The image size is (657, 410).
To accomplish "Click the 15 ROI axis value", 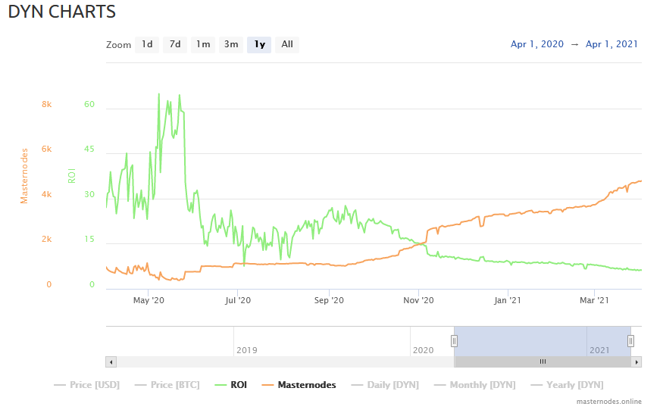I will point(89,239).
